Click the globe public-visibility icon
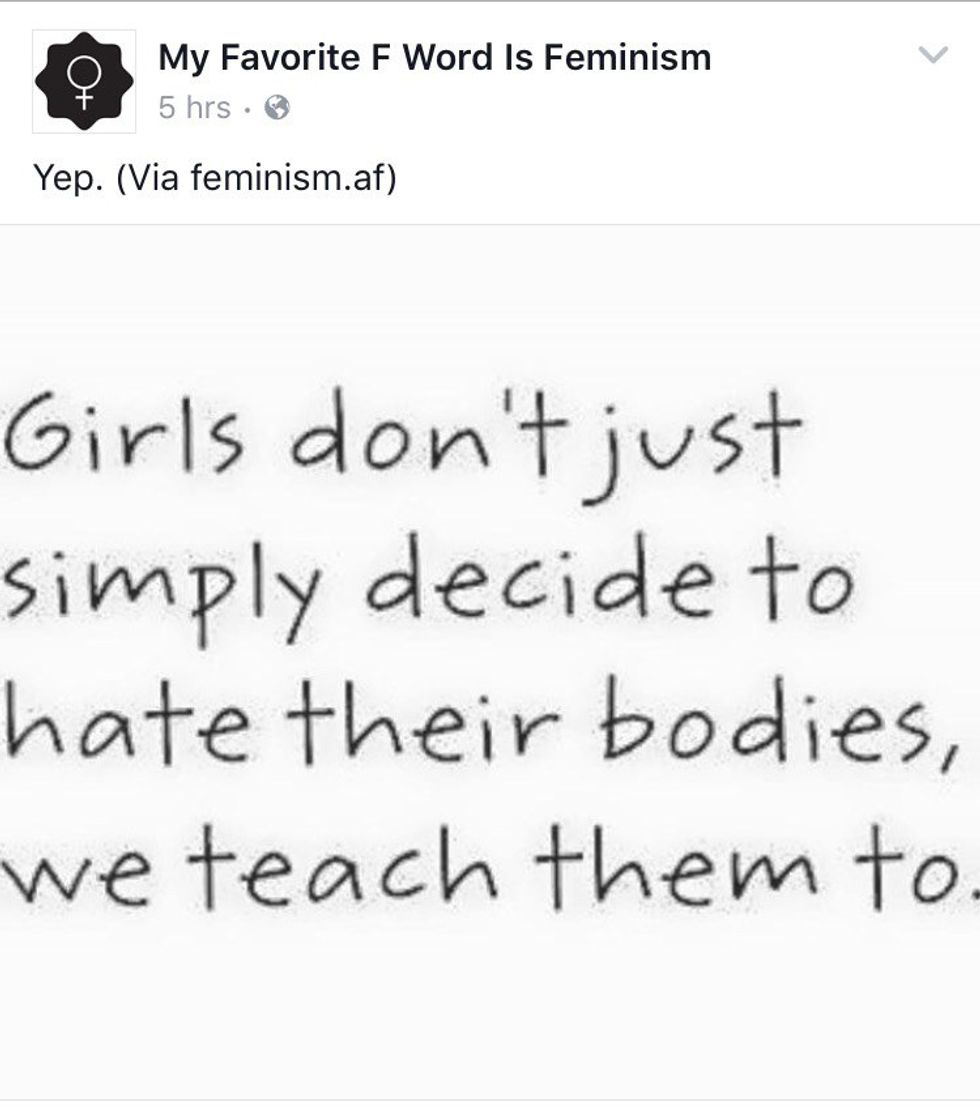980x1107 pixels. pos(277,108)
